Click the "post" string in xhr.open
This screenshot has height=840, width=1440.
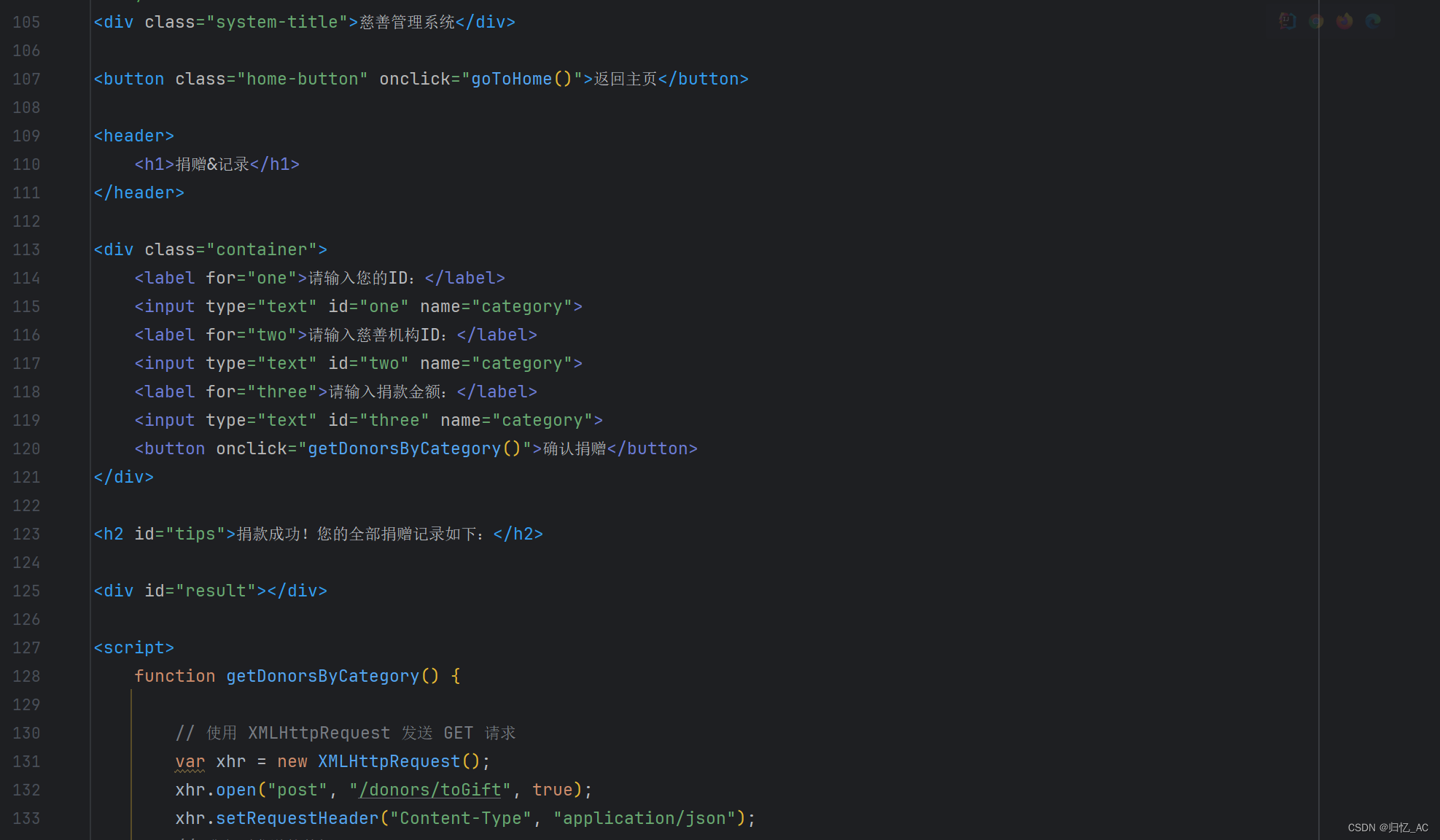point(297,790)
